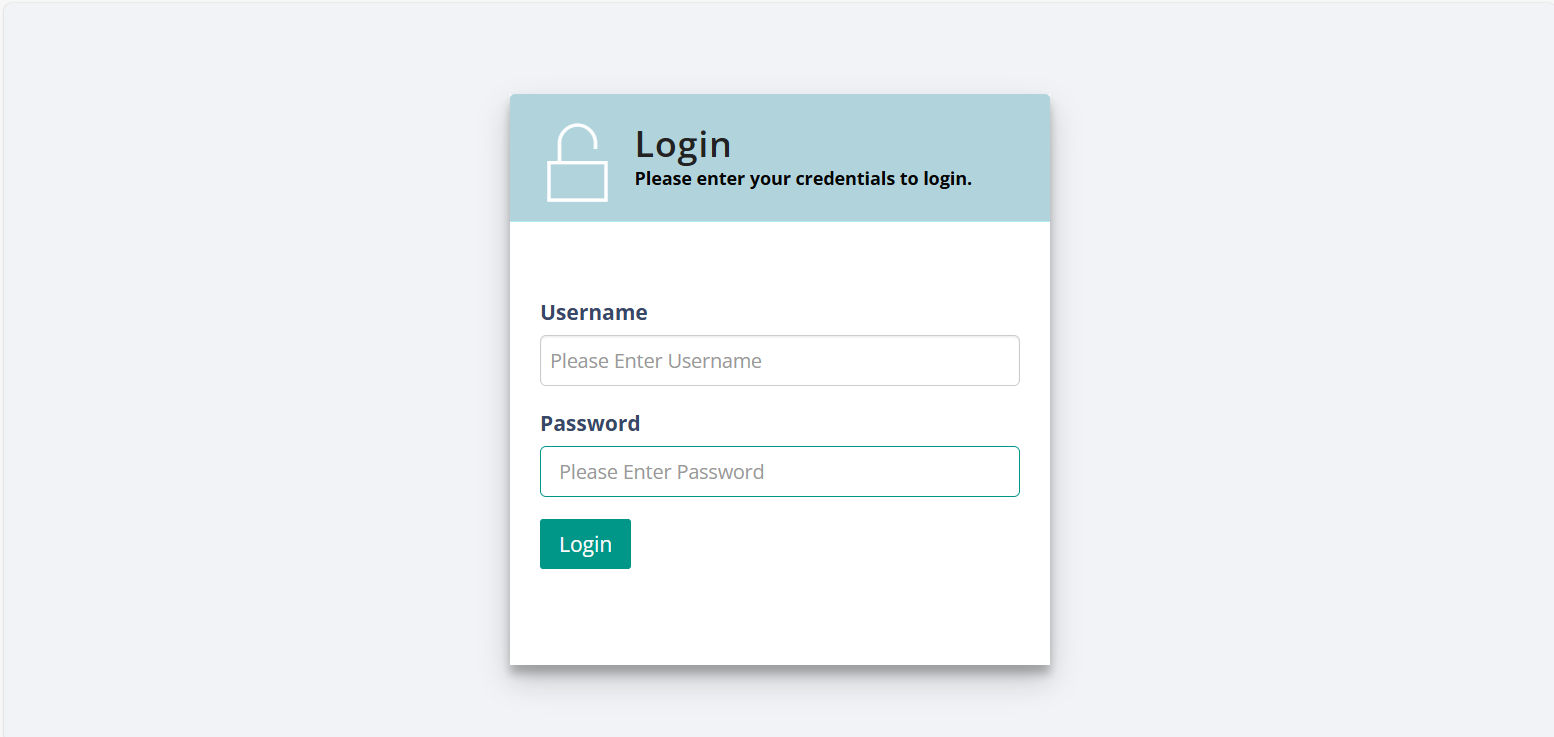Focus the Username input field
The image size is (1554, 737).
pos(779,361)
